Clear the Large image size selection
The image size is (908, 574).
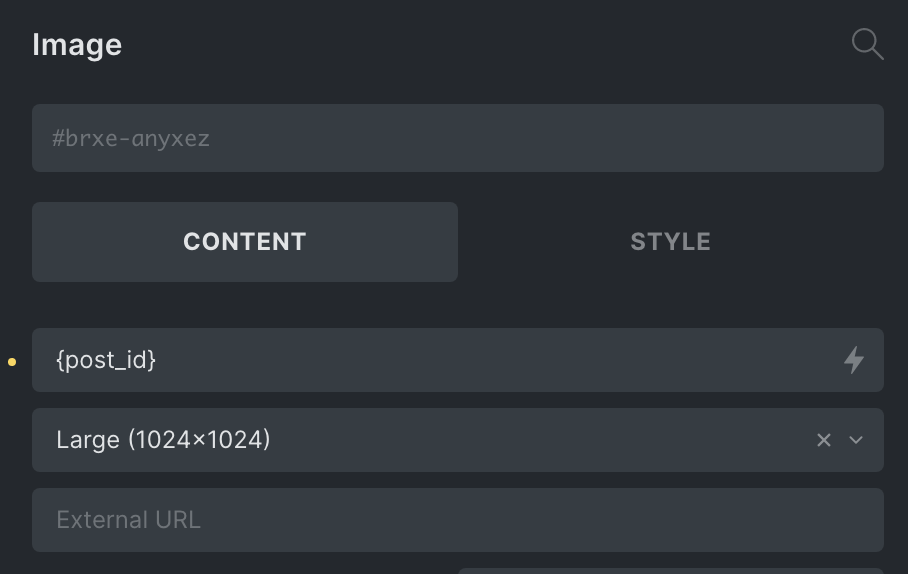tap(823, 440)
